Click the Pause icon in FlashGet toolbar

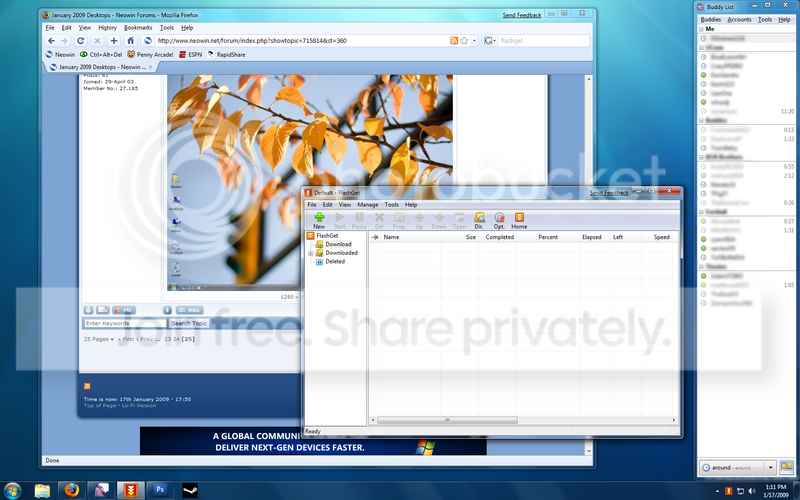pyautogui.click(x=359, y=220)
